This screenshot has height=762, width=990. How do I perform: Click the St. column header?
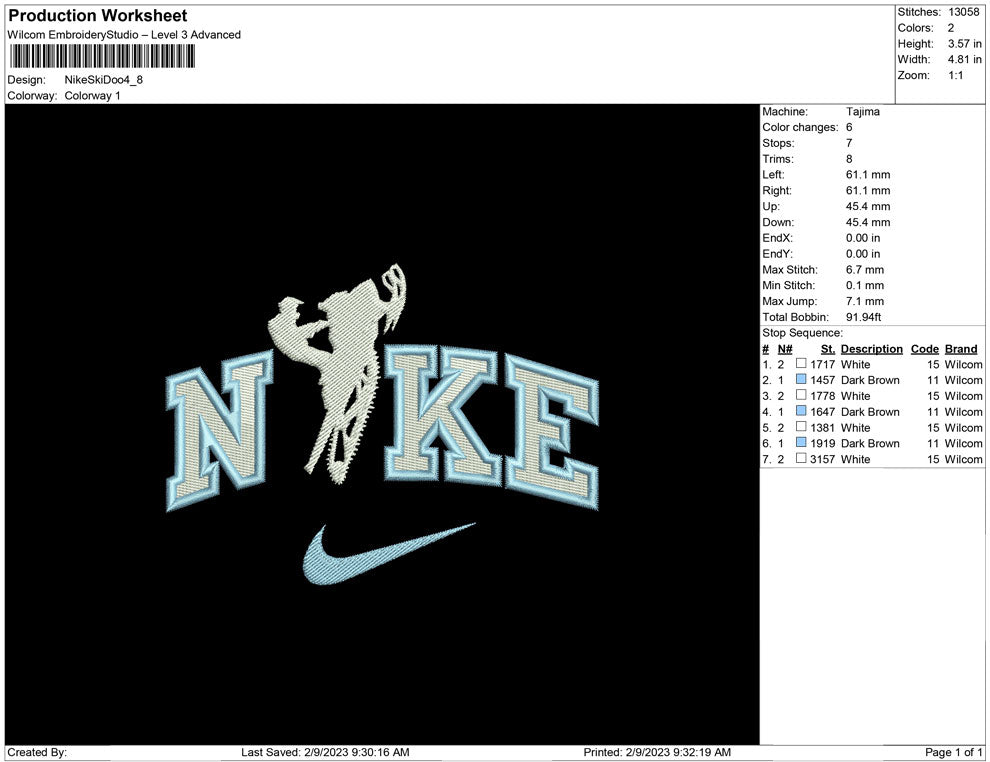click(x=828, y=348)
